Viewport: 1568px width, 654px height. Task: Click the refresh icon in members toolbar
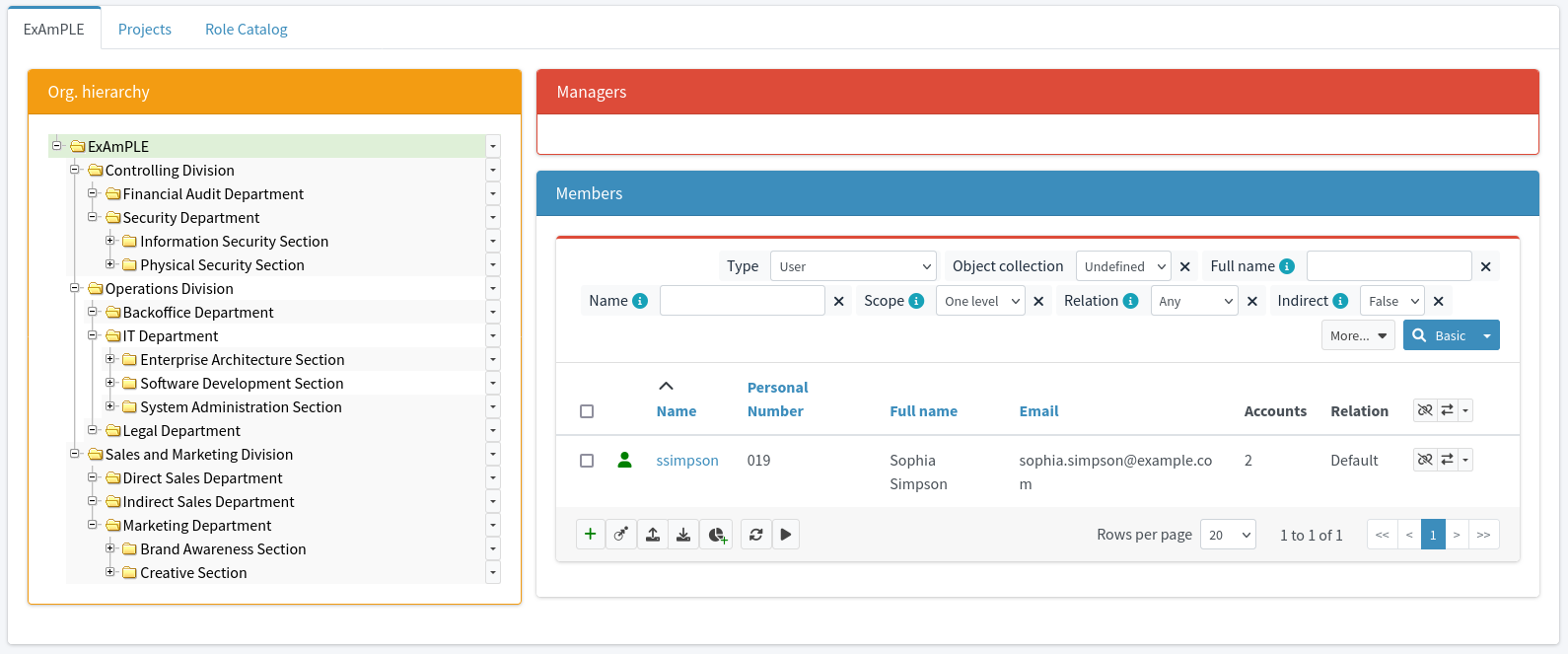pyautogui.click(x=755, y=534)
